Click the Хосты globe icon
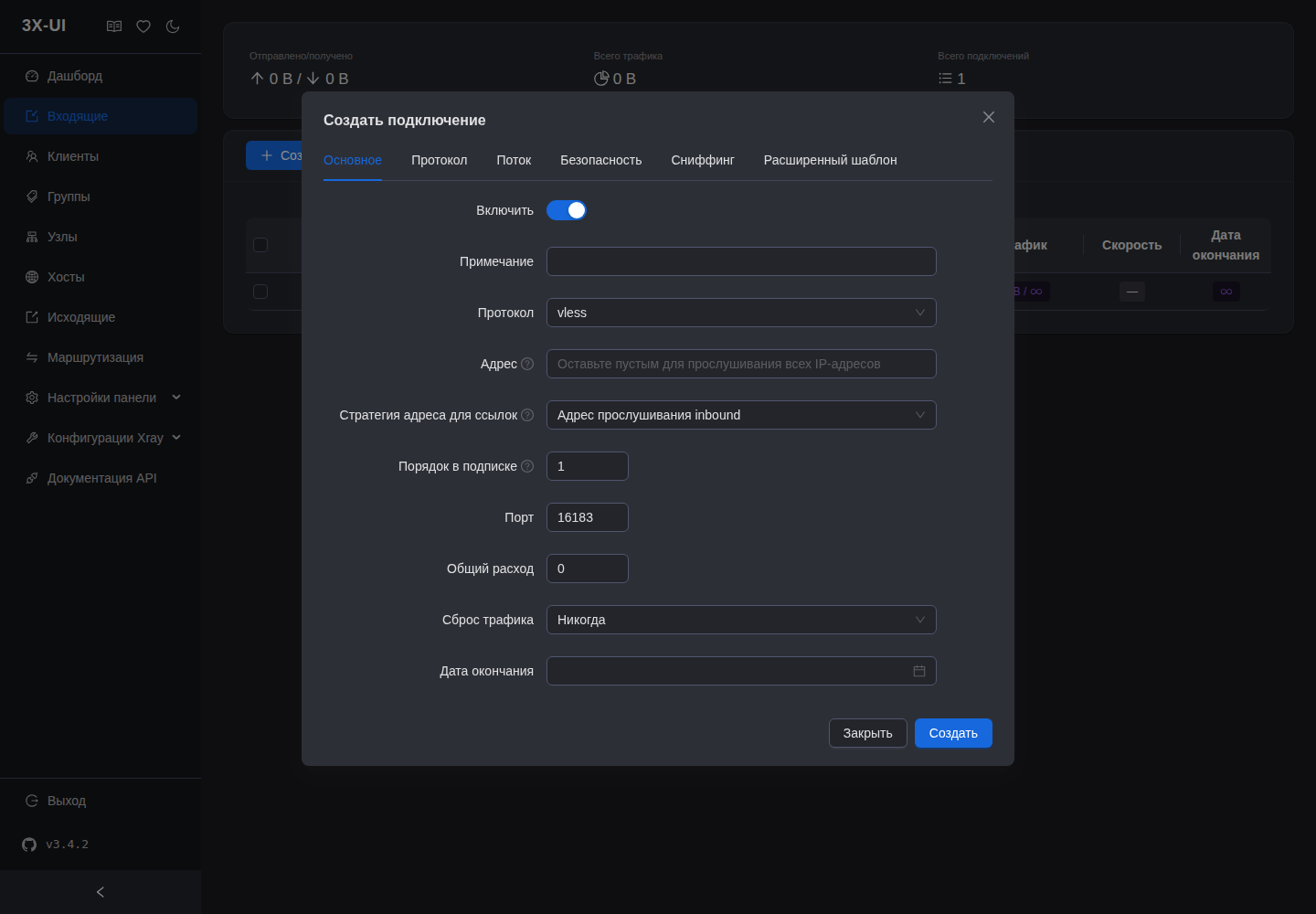1316x914 pixels. click(x=32, y=277)
